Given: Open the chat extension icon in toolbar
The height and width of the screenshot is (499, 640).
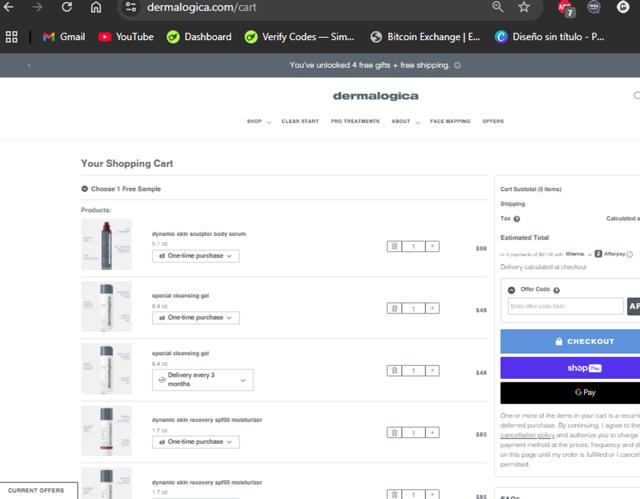Looking at the screenshot, I should click(594, 7).
